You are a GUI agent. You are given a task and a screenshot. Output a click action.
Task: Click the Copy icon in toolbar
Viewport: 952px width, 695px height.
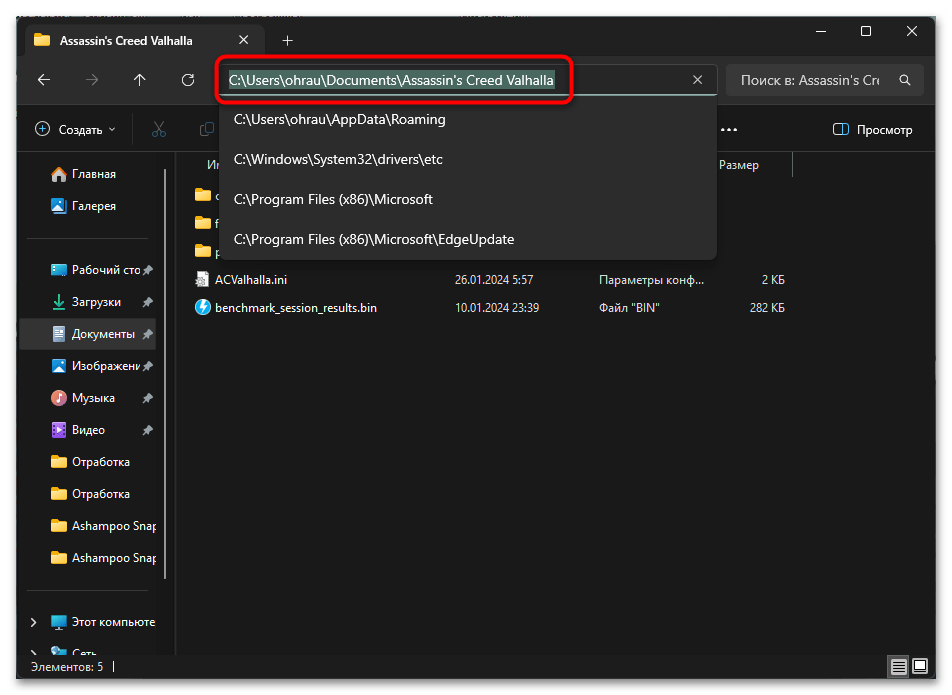(x=207, y=129)
